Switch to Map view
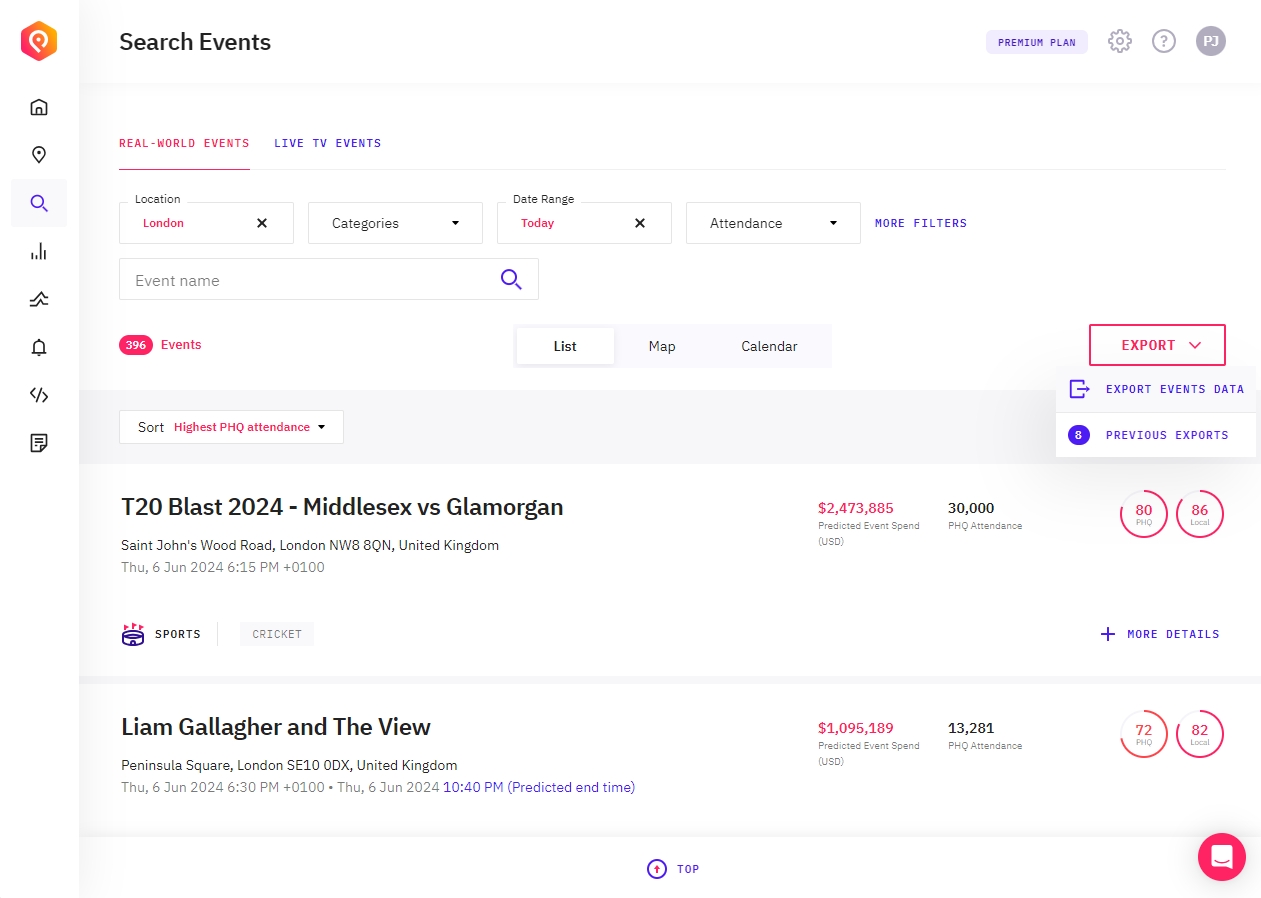 click(662, 346)
